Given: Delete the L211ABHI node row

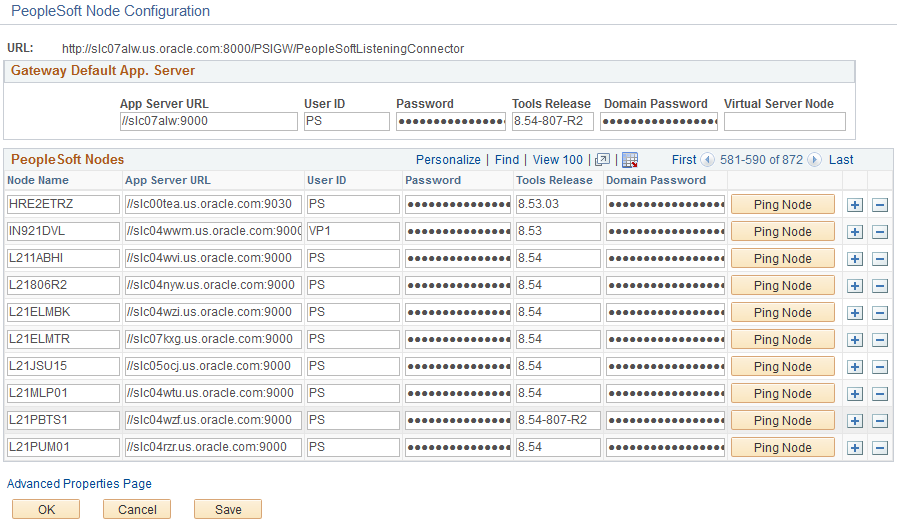Looking at the screenshot, I should pyautogui.click(x=880, y=259).
